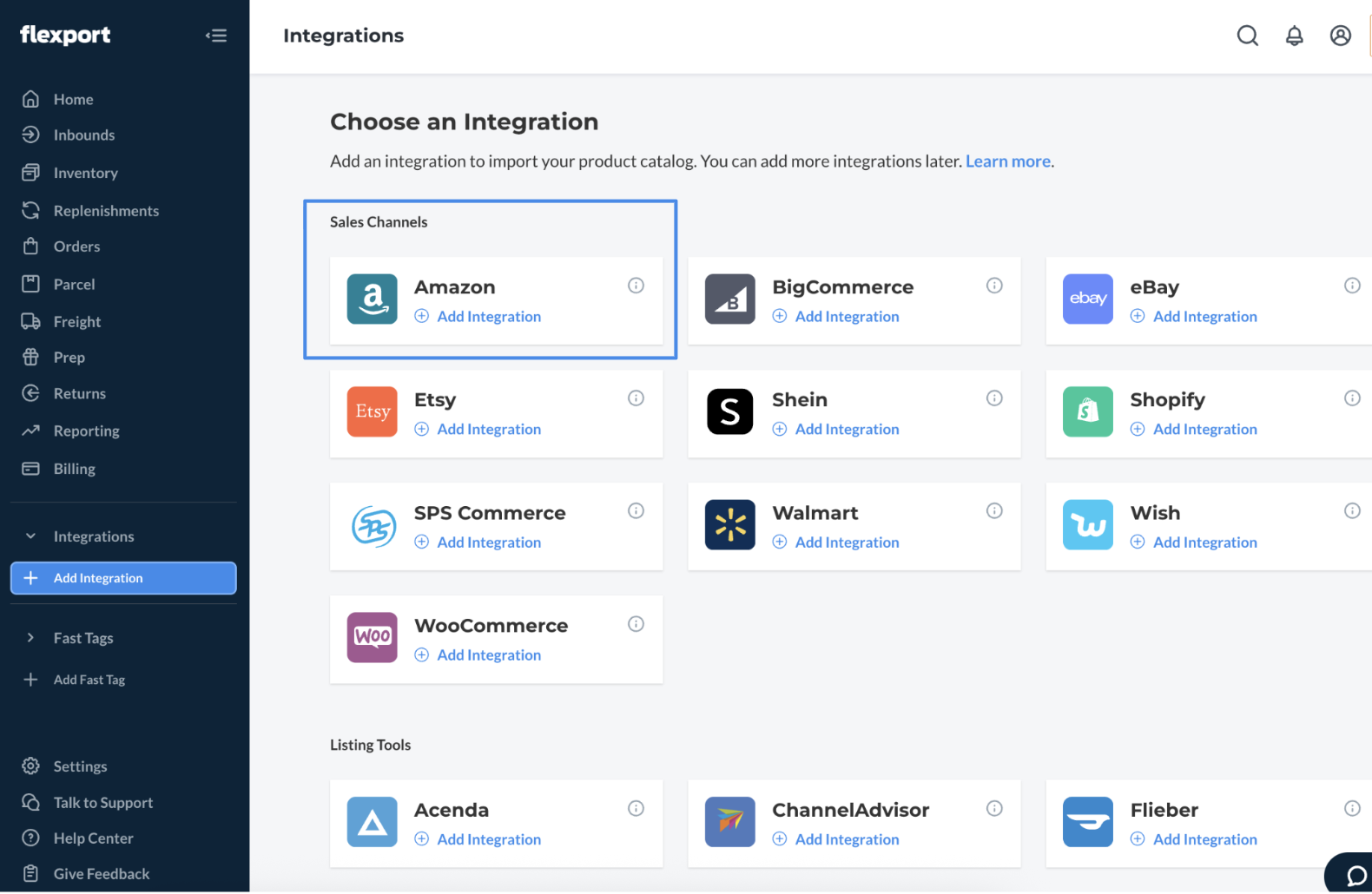
Task: Add Integration for eBay
Action: click(1193, 317)
